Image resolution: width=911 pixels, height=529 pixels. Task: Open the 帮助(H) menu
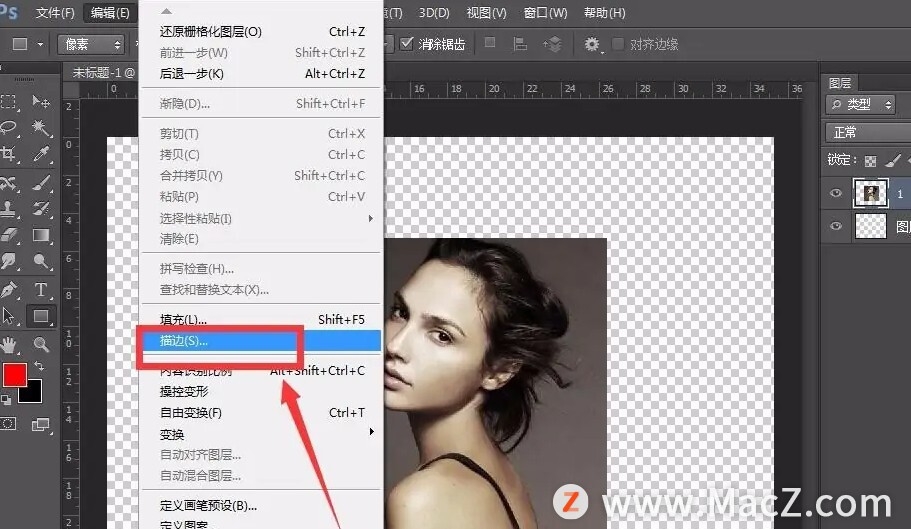pos(605,13)
